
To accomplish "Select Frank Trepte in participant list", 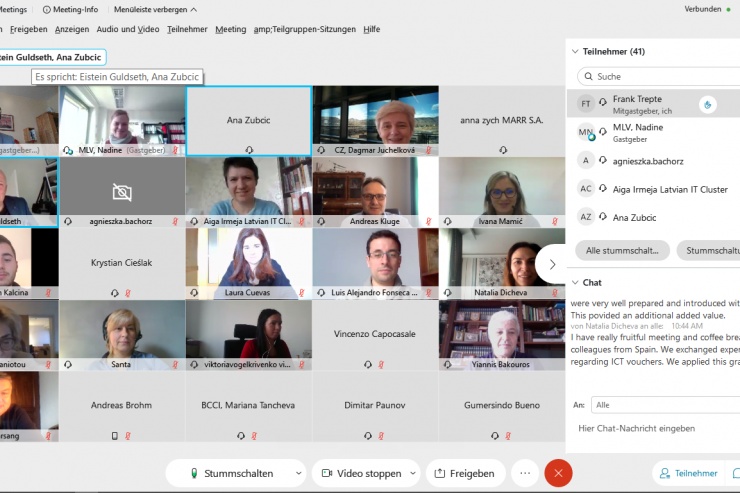I will (x=653, y=104).
